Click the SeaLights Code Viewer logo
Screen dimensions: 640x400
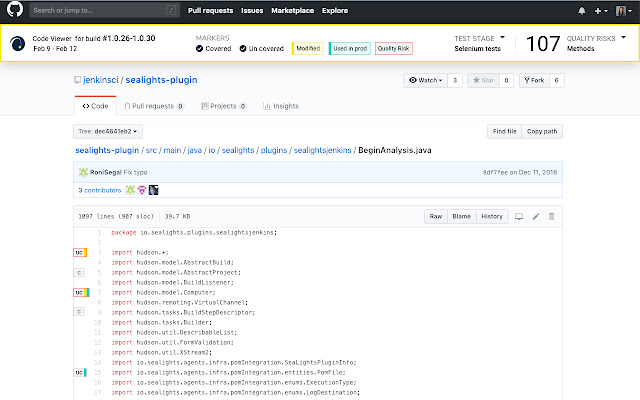tap(18, 43)
